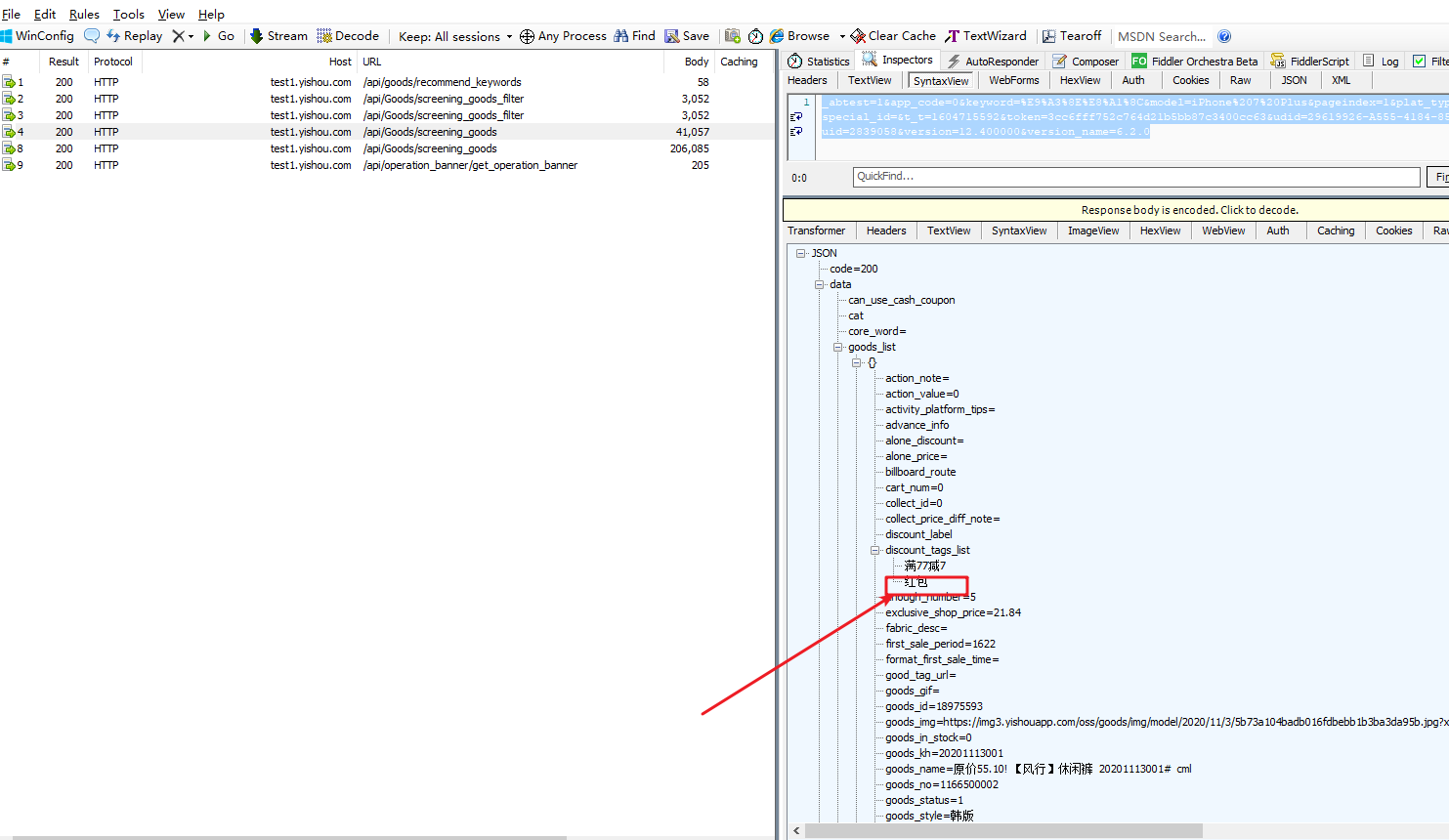Viewport: 1449px width, 840px height.
Task: Select the exclusive_shop_price=21.84 node
Action: [953, 612]
